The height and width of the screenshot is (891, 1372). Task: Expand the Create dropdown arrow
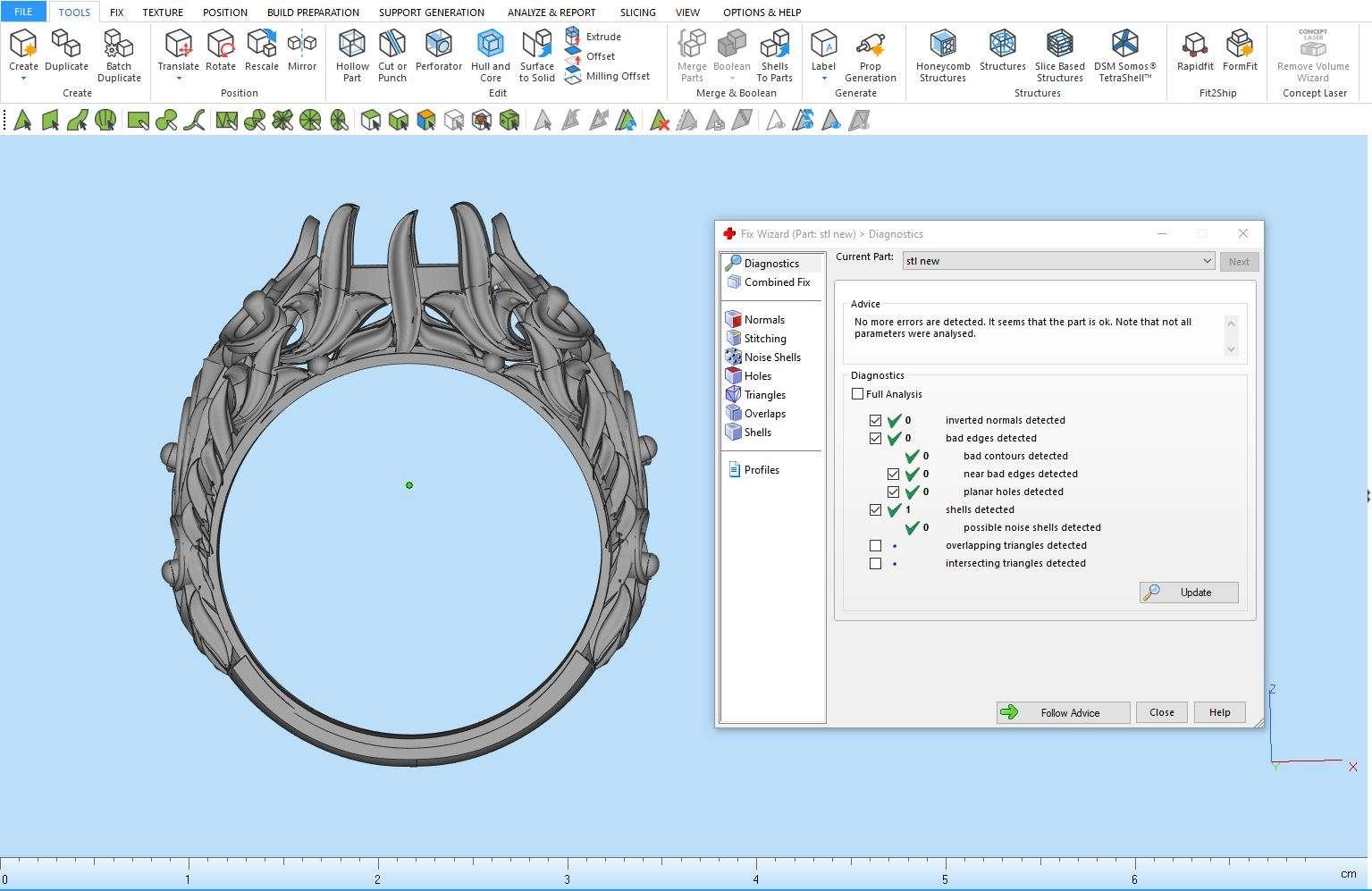(x=23, y=79)
